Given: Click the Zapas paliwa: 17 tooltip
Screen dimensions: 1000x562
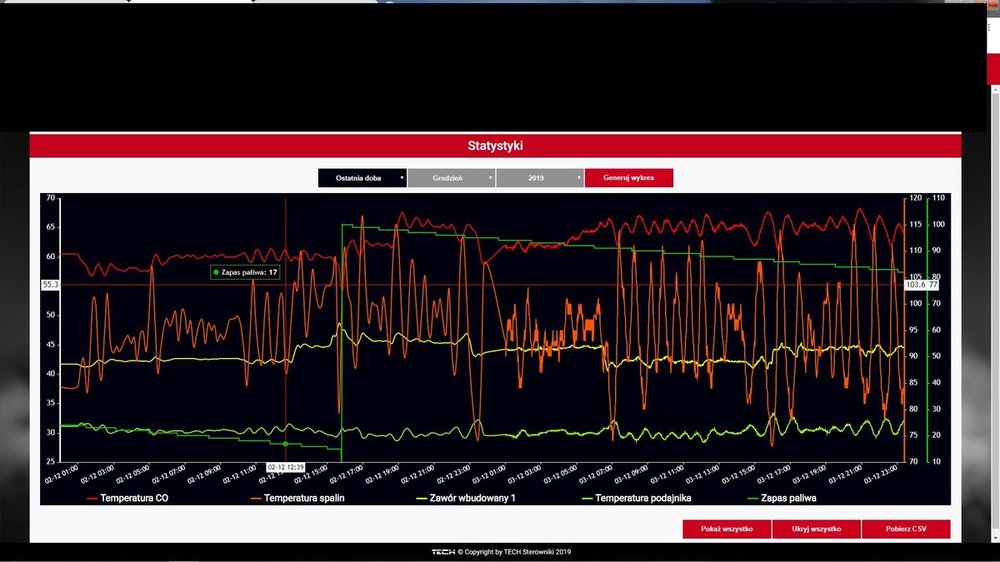Looking at the screenshot, I should [245, 272].
